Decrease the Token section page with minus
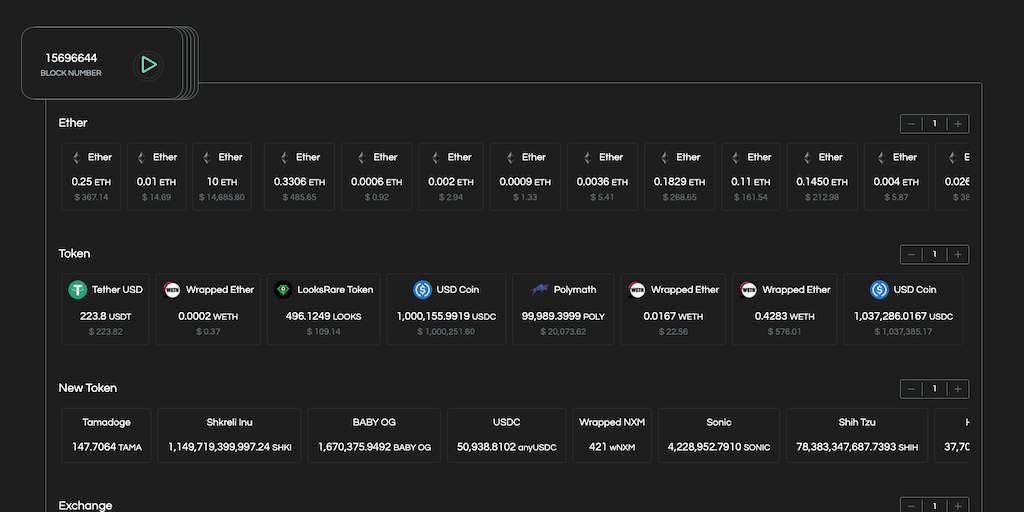This screenshot has width=1024, height=512. tap(911, 255)
